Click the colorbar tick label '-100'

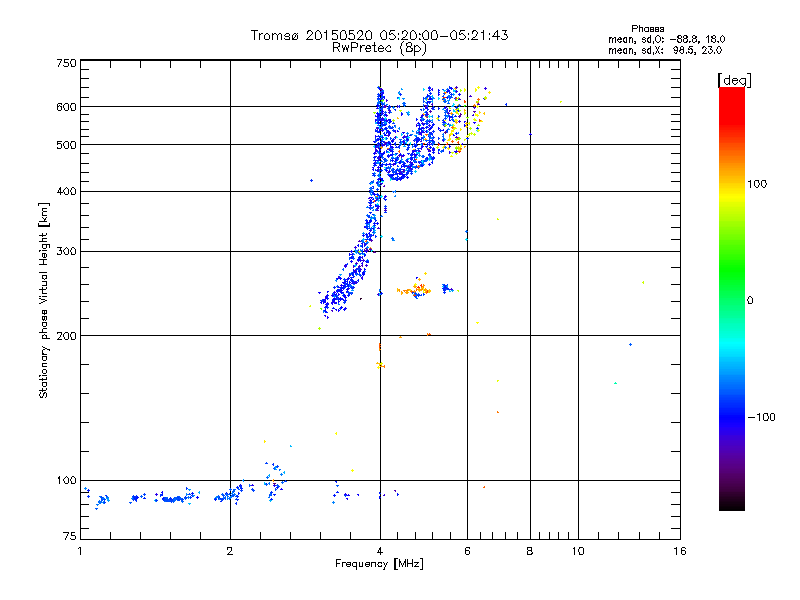761,417
